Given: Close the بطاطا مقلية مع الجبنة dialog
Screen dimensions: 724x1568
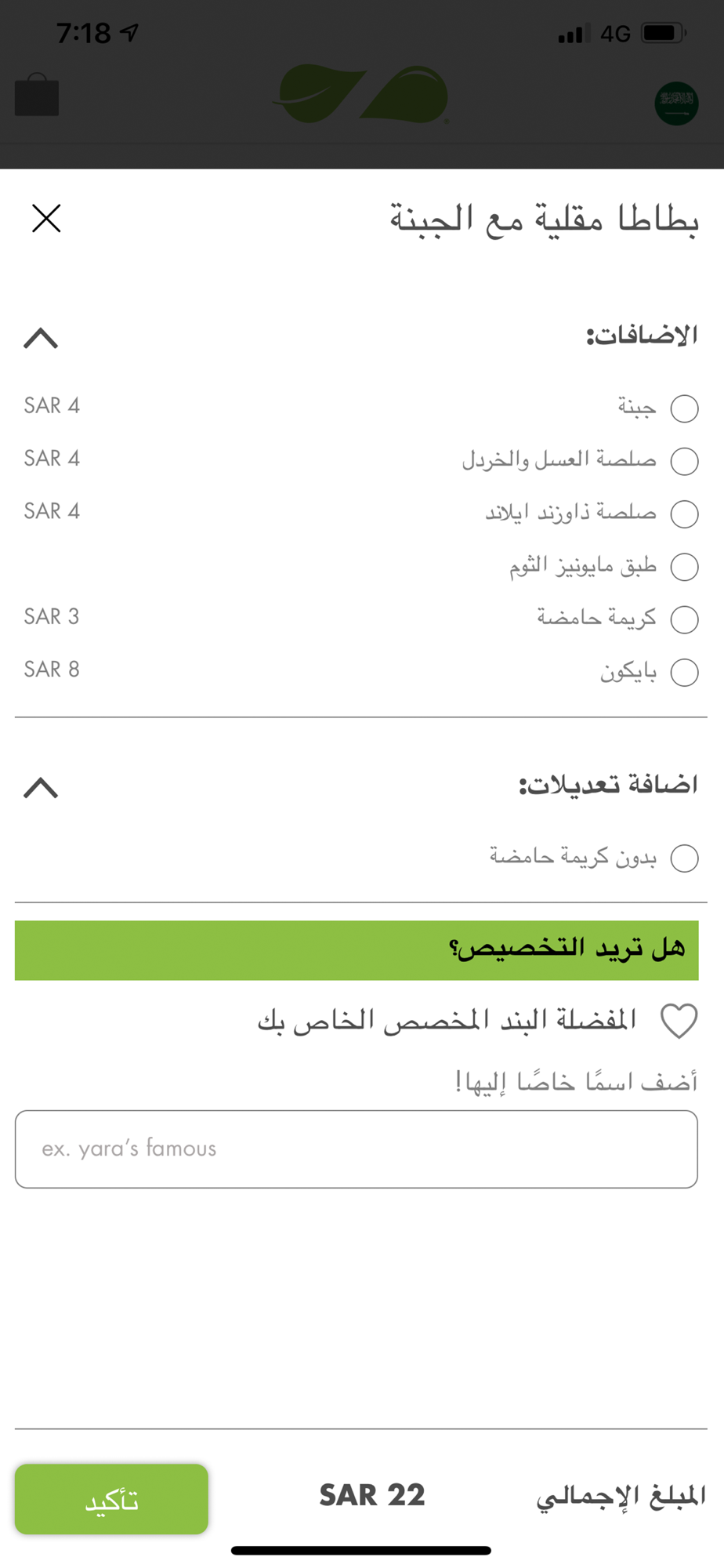Looking at the screenshot, I should coord(46,218).
